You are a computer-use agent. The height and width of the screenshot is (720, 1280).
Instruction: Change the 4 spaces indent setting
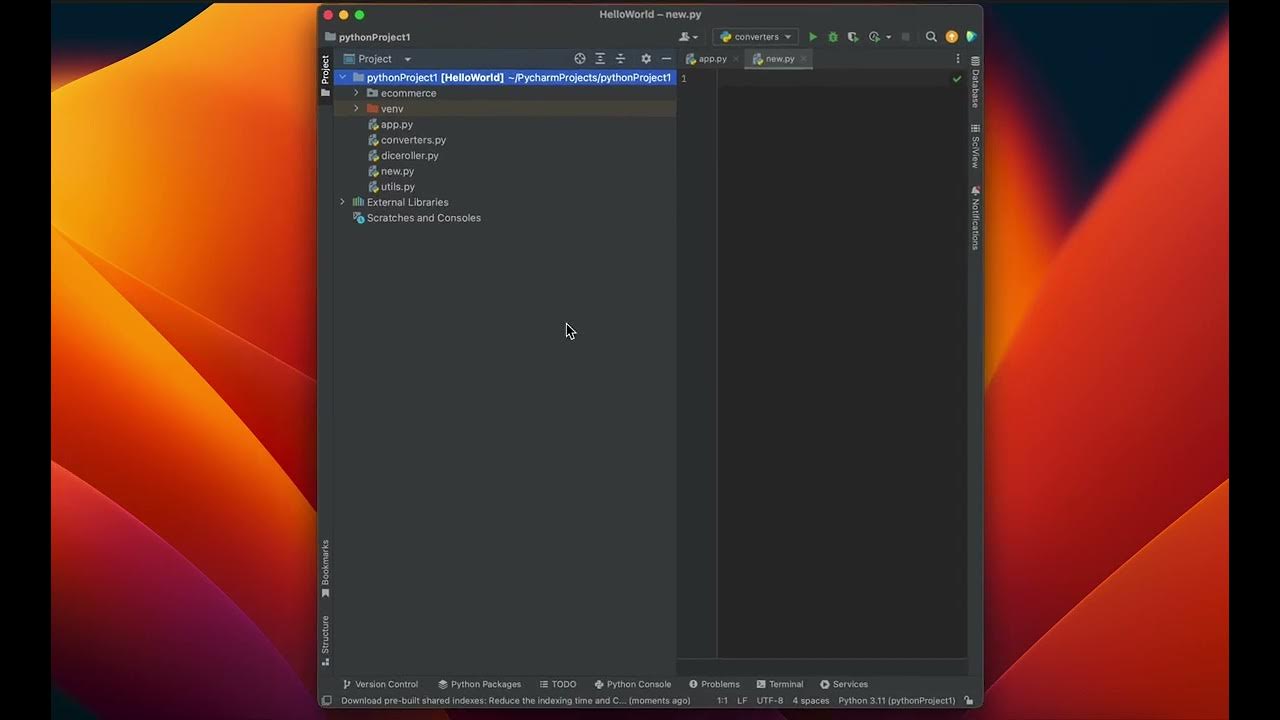click(811, 701)
